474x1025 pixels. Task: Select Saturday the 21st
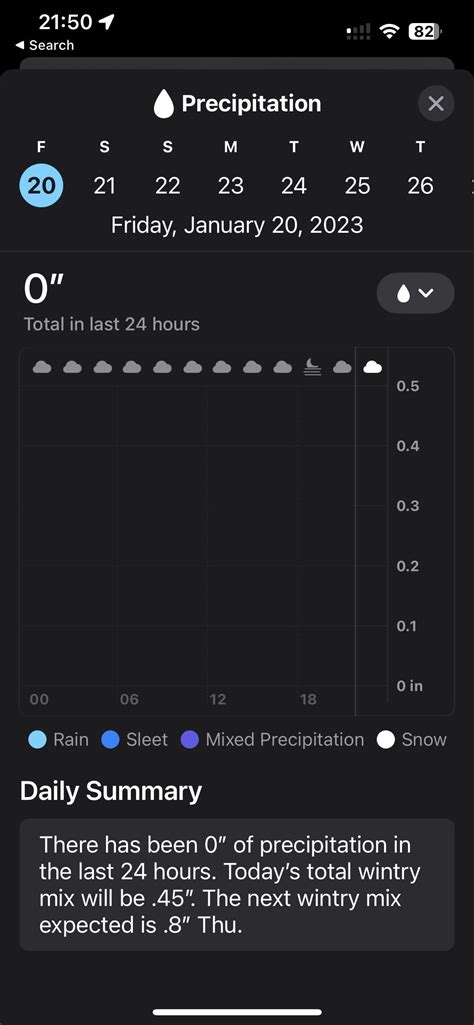[105, 186]
